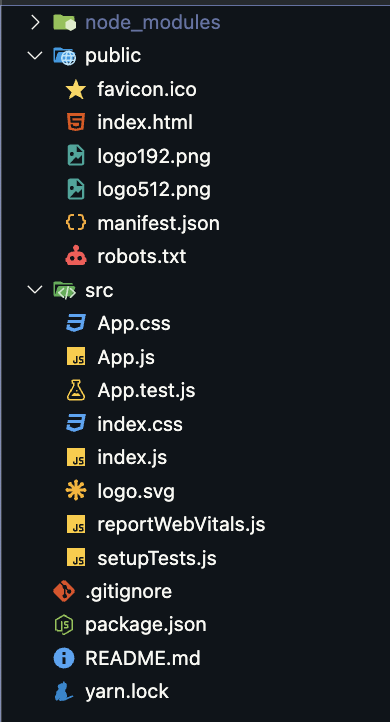Open index.css file
This screenshot has height=722, width=390.
pyautogui.click(x=140, y=424)
